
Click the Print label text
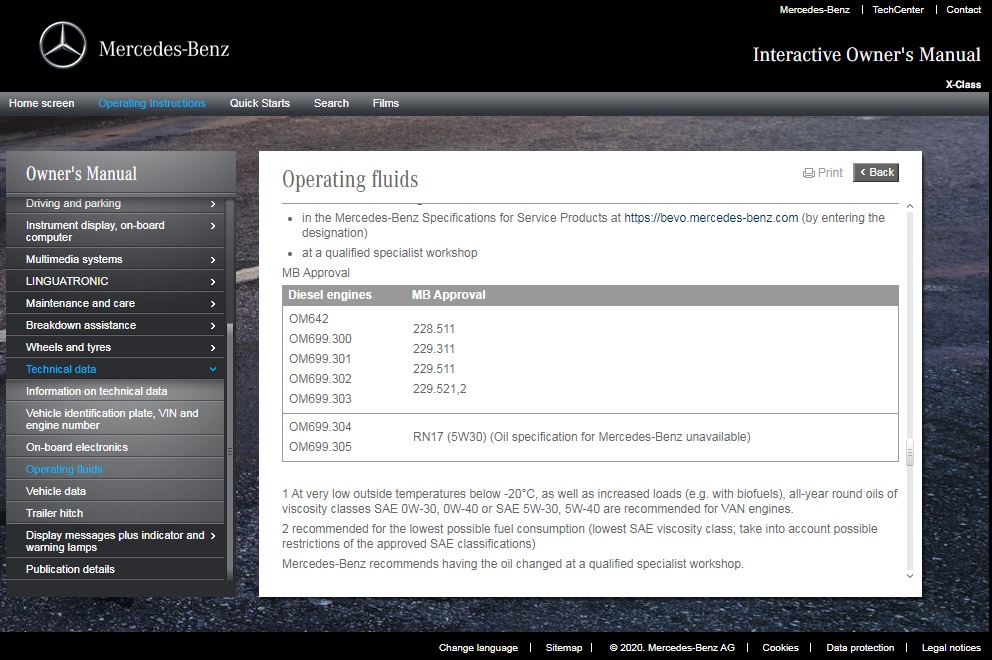tap(830, 173)
